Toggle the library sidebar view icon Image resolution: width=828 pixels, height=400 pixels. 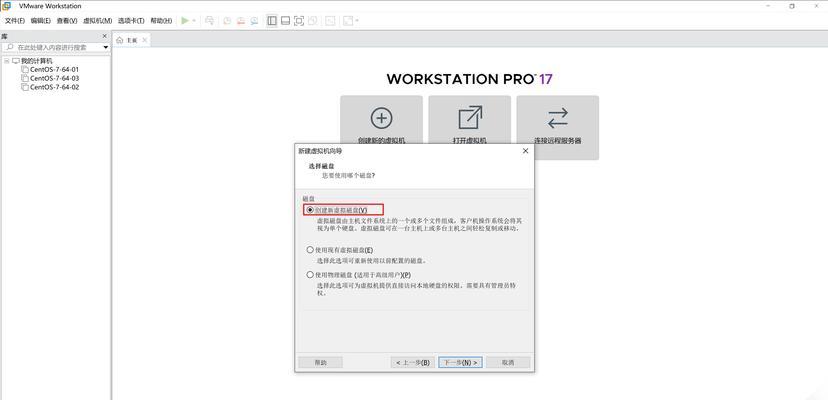(272, 21)
